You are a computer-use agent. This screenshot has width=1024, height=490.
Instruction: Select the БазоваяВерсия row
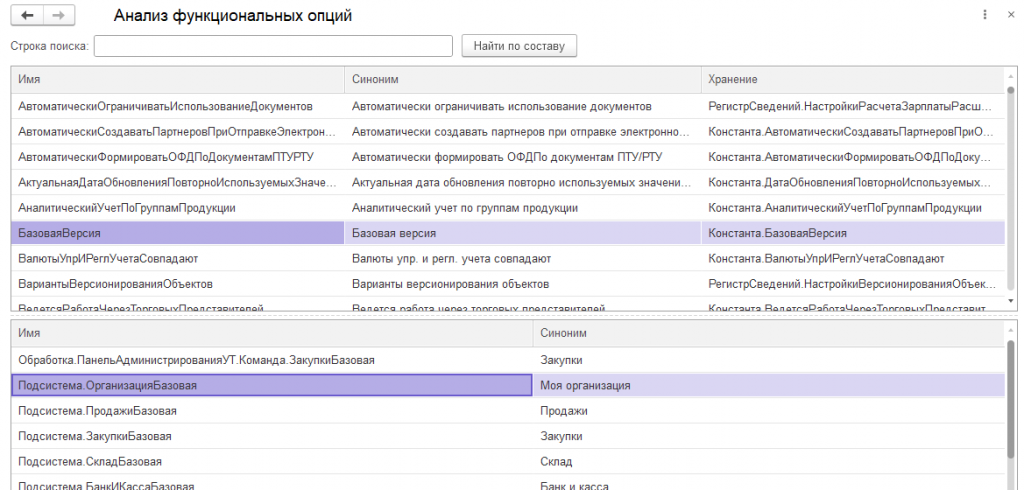click(x=177, y=233)
